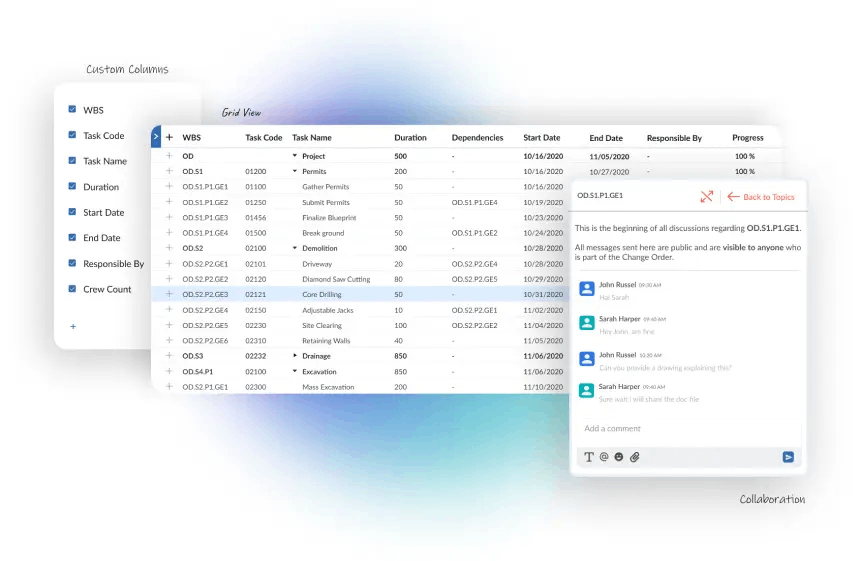This screenshot has width=860, height=561.
Task: Toggle the Duration column checkbox
Action: 72,186
